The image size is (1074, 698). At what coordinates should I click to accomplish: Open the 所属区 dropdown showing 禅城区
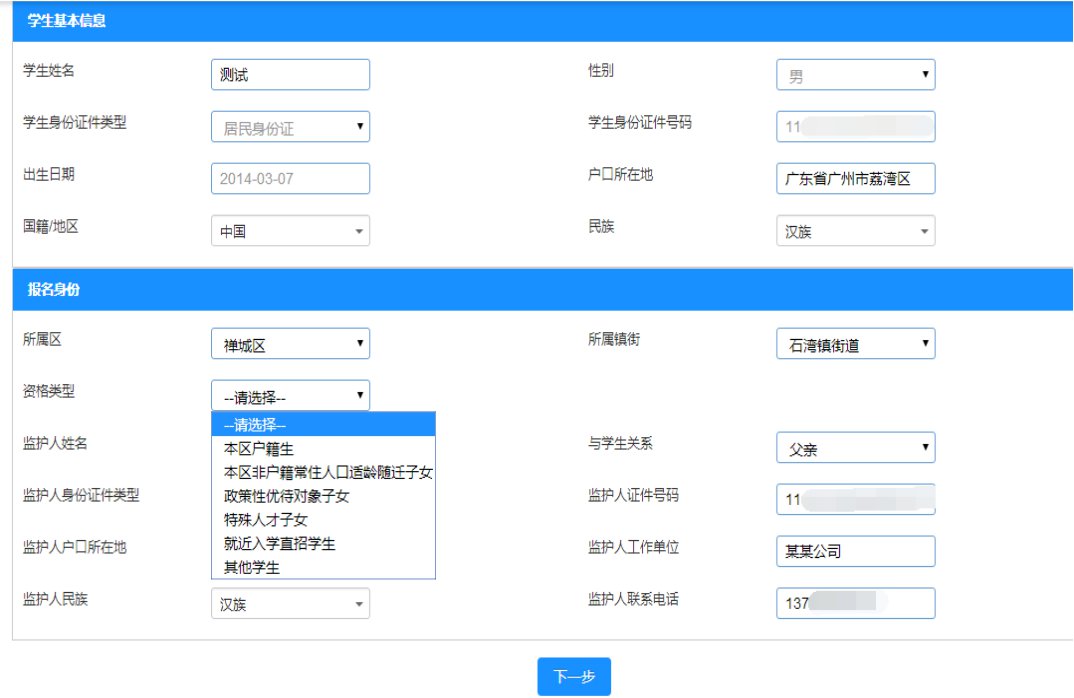tap(290, 344)
